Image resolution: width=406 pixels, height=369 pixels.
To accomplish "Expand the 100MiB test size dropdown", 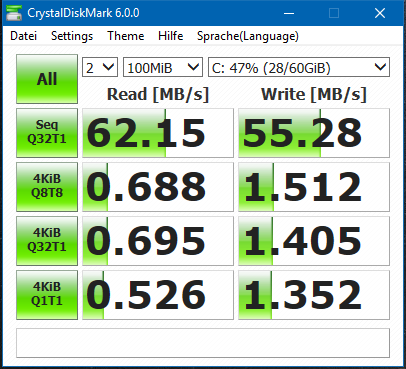I will coord(163,68).
